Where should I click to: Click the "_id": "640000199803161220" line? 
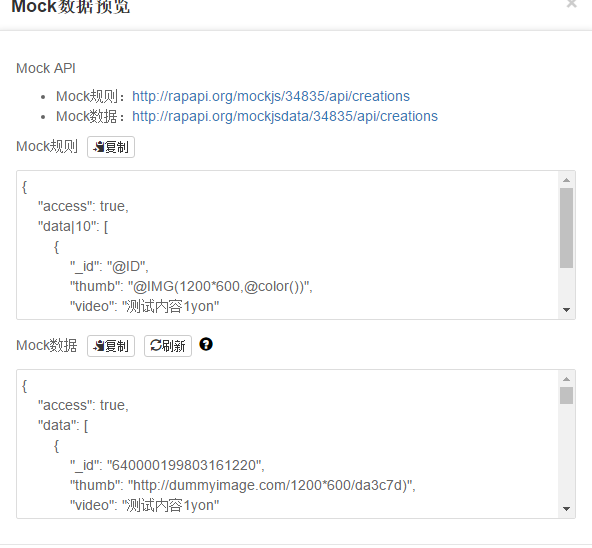tap(167, 465)
